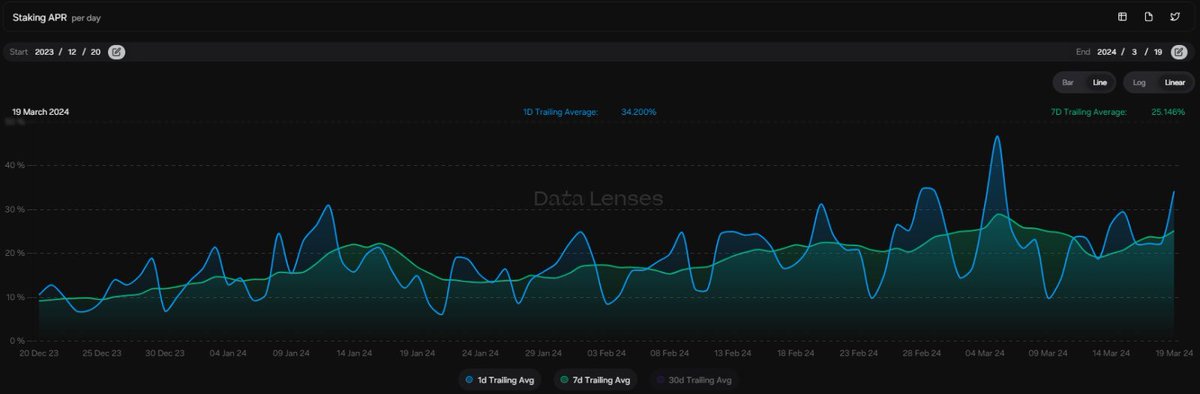Click the 14 Jan 24 axis label
1200x394 pixels.
pyautogui.click(x=354, y=353)
